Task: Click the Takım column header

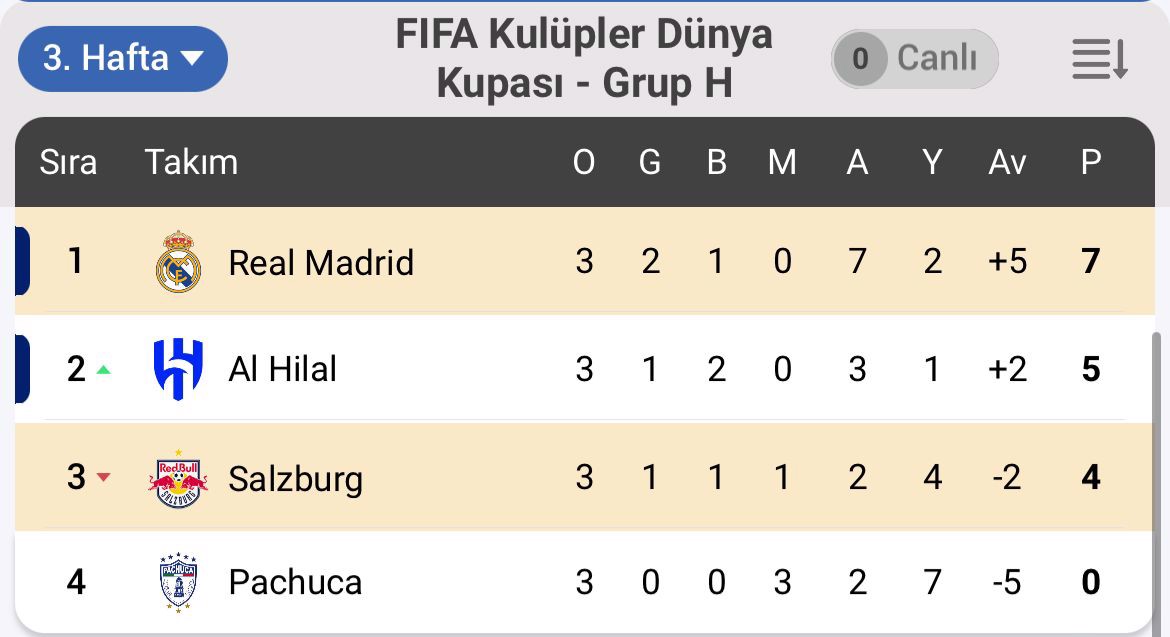Action: (191, 162)
